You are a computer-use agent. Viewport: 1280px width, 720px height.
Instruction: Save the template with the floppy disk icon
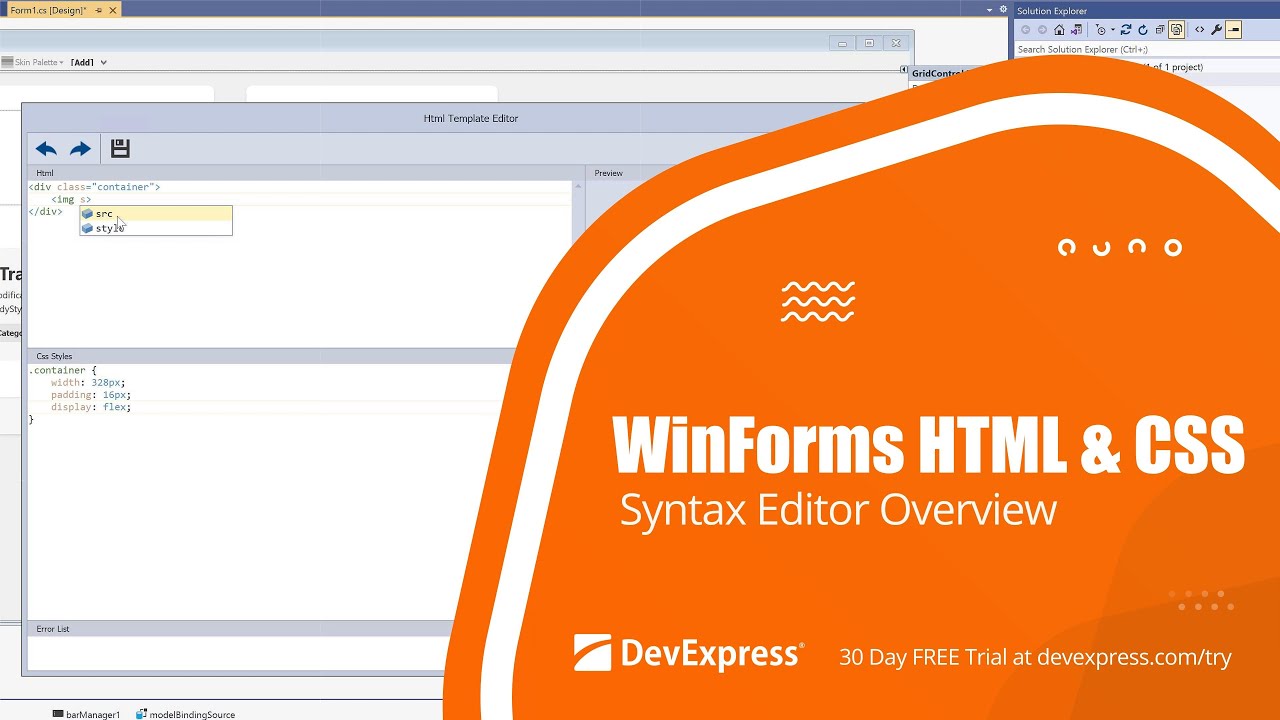coord(120,148)
